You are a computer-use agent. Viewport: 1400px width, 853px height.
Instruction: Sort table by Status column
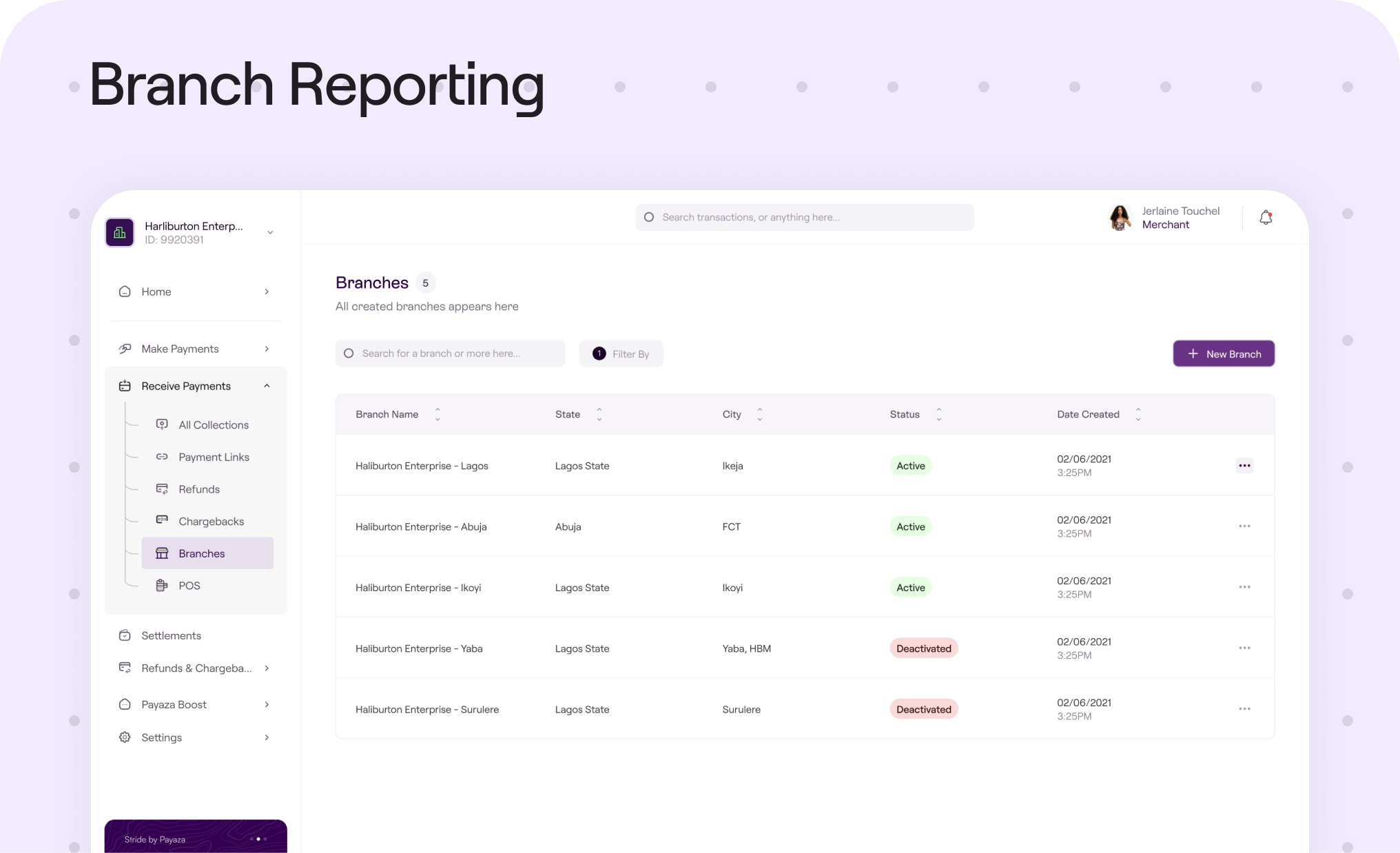(x=938, y=414)
